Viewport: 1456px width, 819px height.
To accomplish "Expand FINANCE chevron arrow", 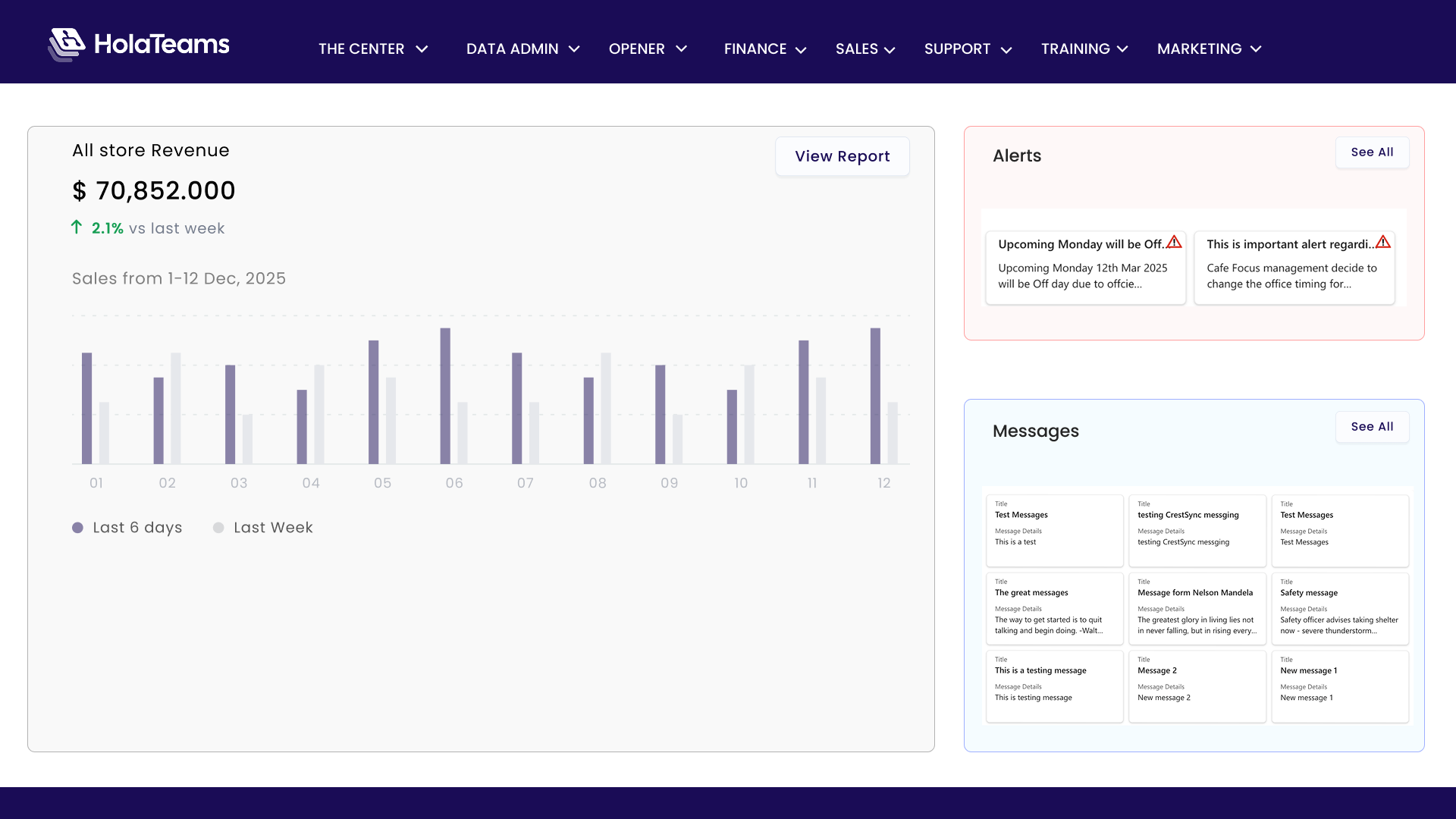I will pos(801,50).
